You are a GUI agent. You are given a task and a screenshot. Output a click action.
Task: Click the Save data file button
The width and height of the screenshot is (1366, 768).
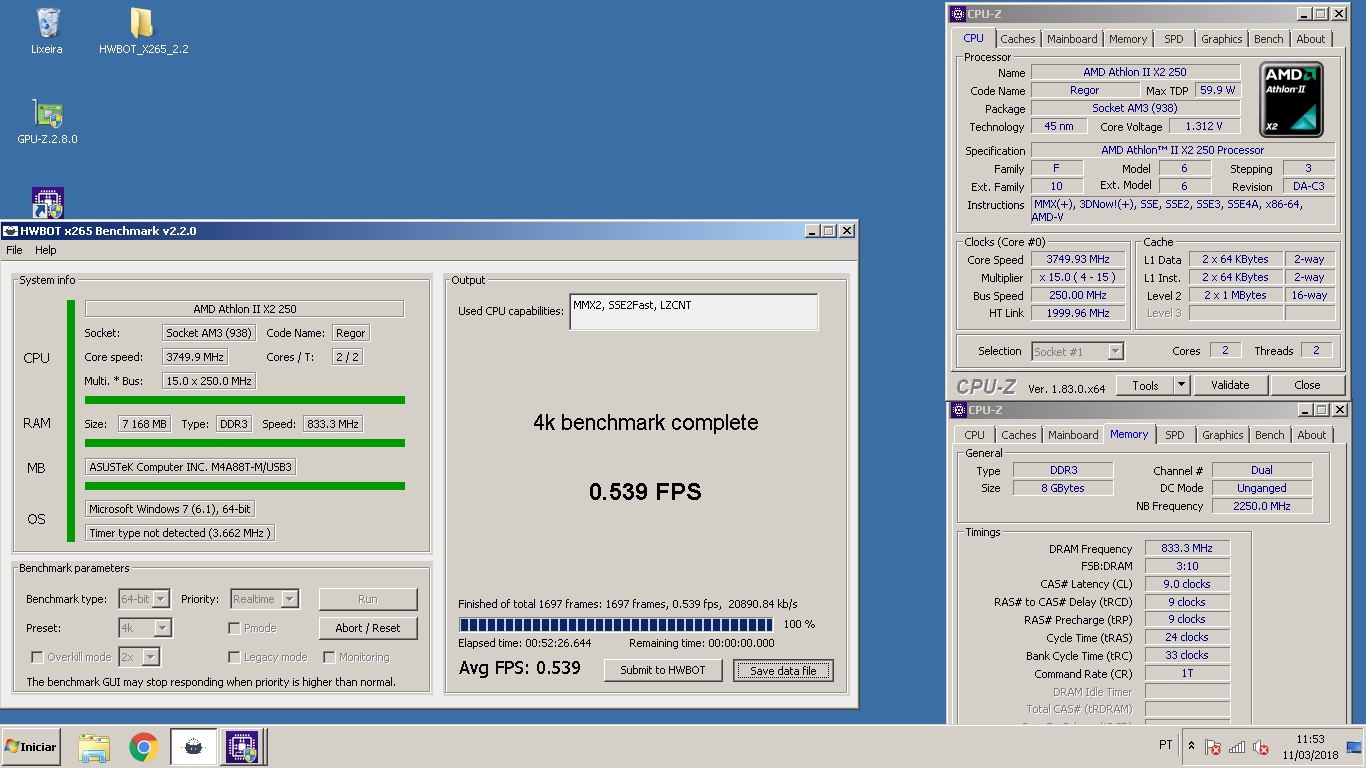click(x=783, y=670)
